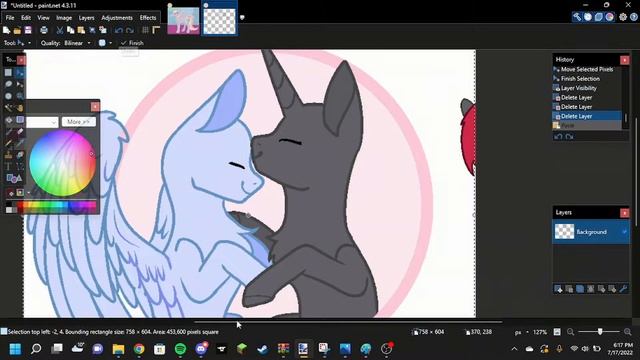The image size is (640, 360).
Task: Select the Clone Stamp tool
Action: pyautogui.click(x=8, y=155)
